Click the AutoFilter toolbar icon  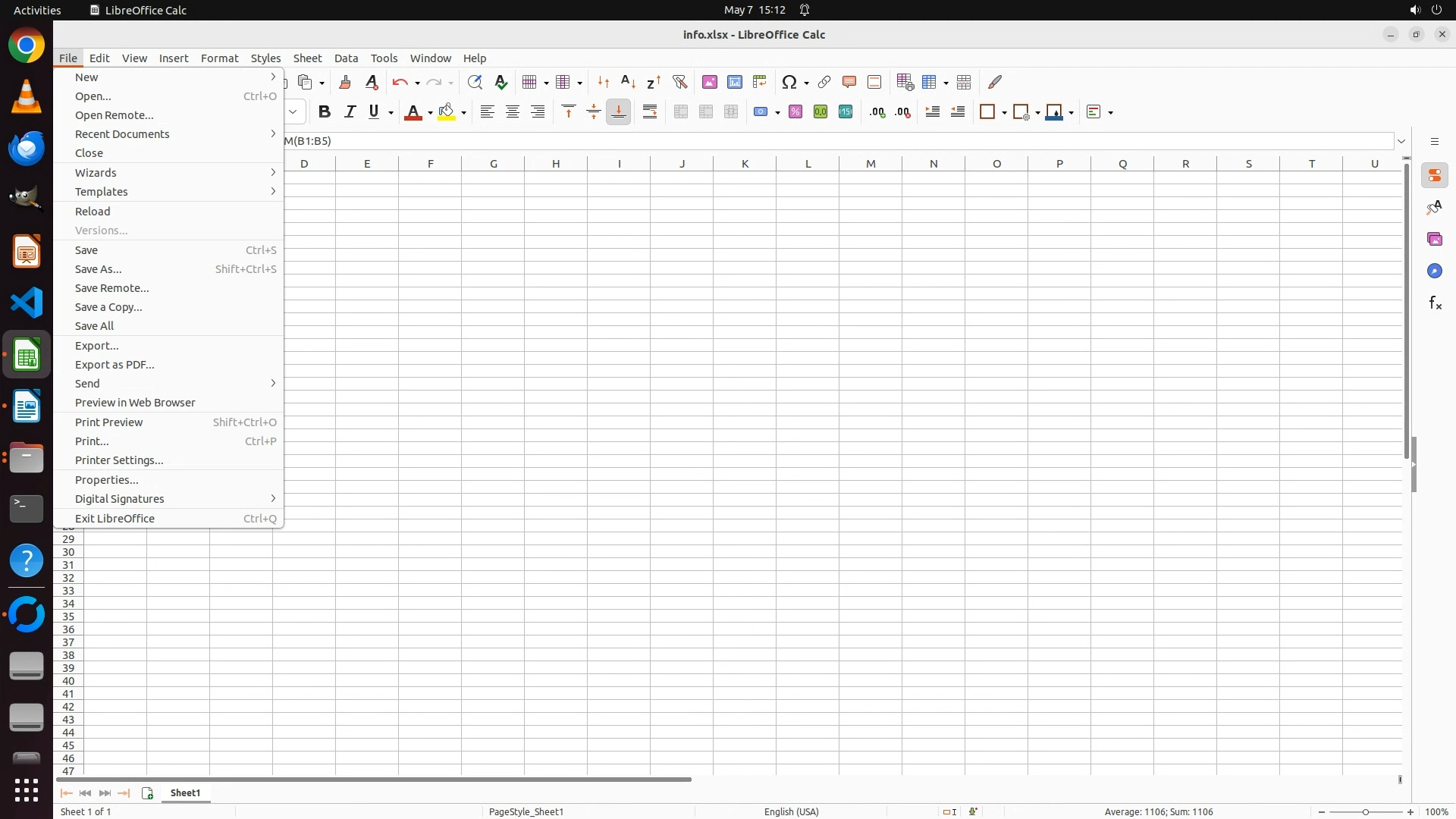(x=679, y=82)
